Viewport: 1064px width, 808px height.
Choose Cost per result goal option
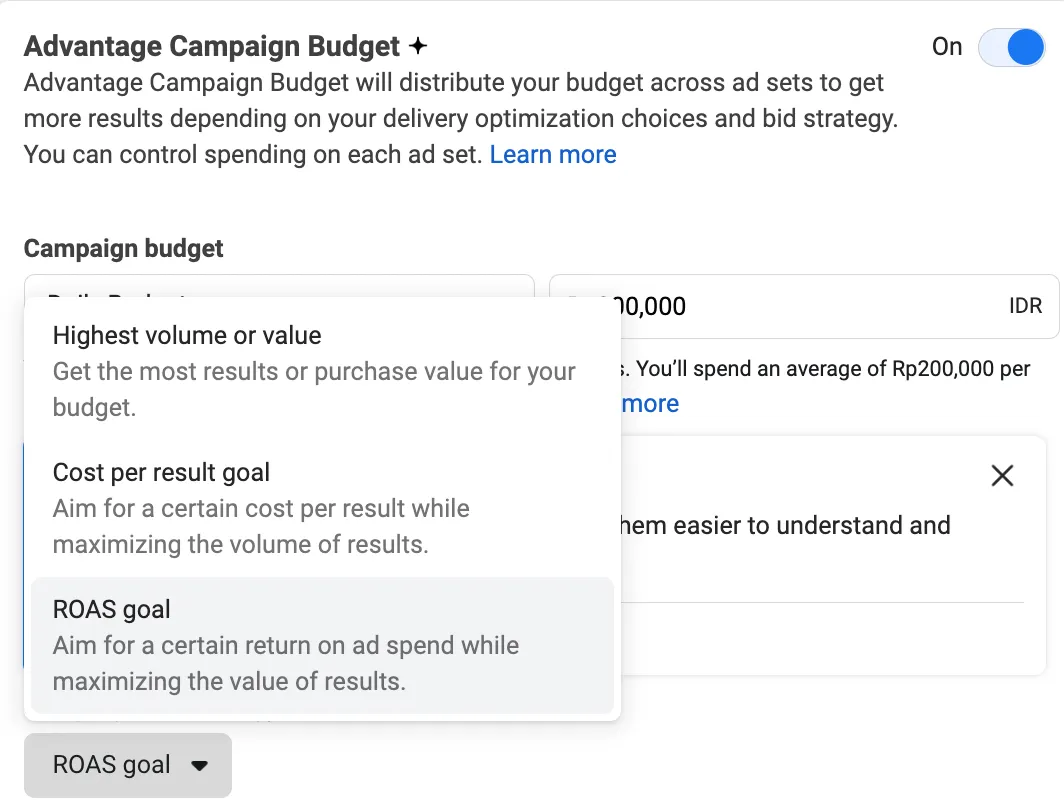(x=322, y=508)
